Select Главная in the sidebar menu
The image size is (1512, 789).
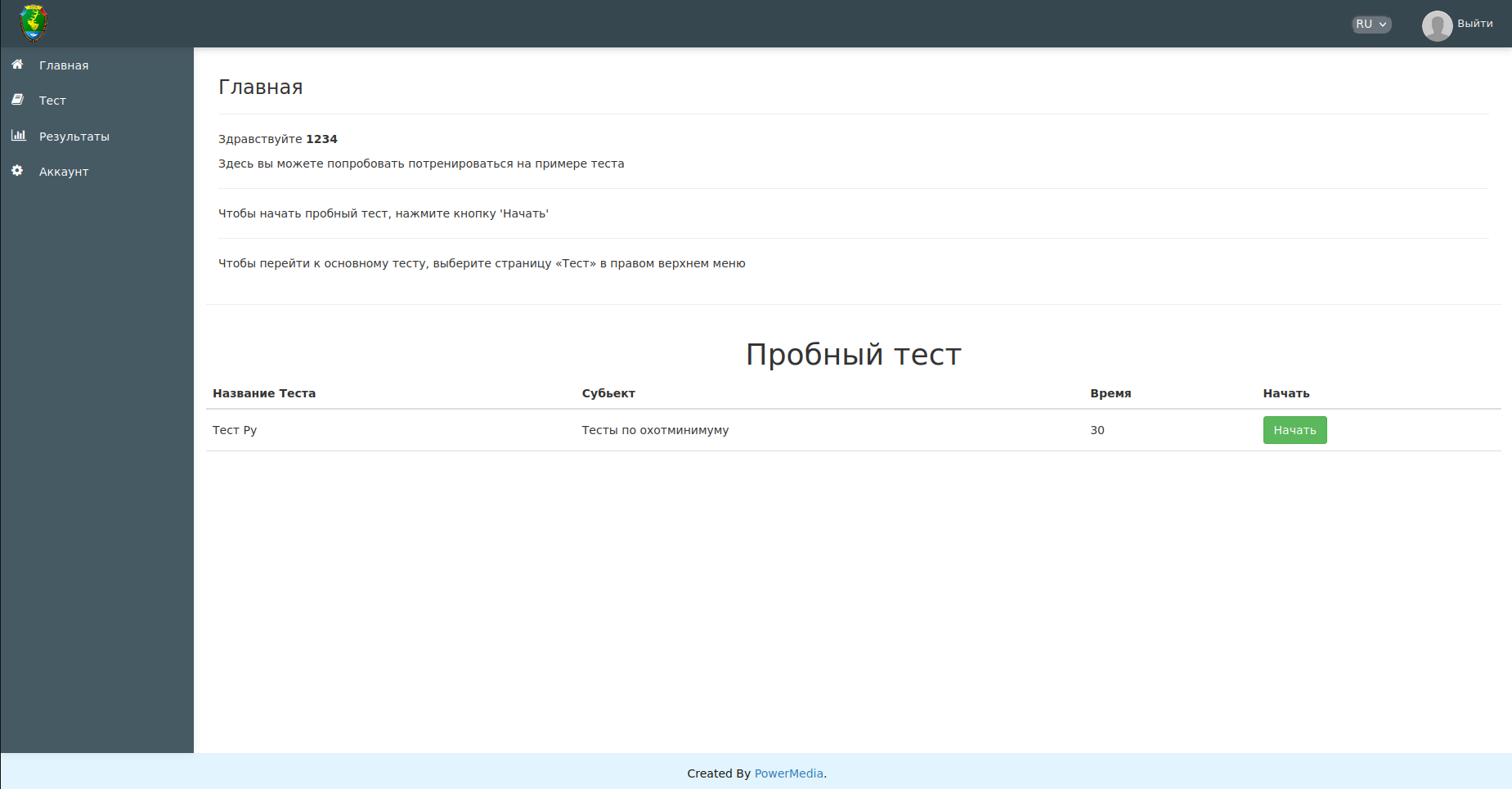point(64,65)
